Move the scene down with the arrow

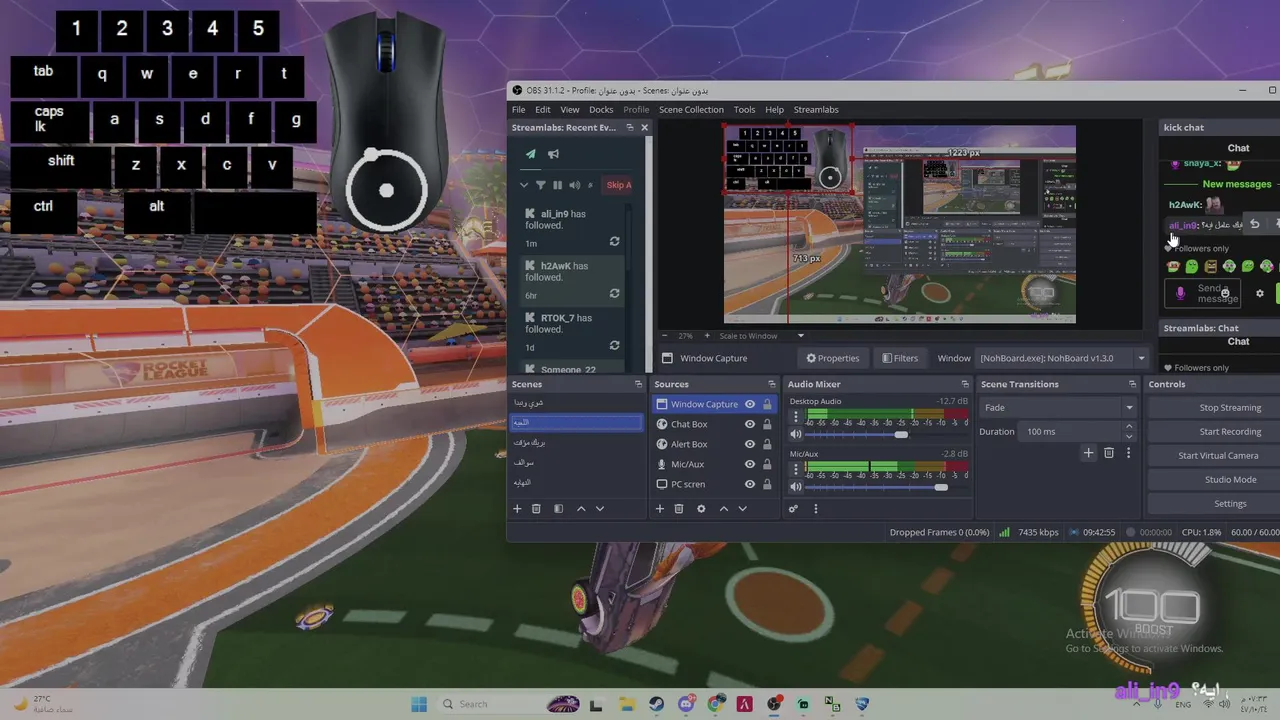600,509
